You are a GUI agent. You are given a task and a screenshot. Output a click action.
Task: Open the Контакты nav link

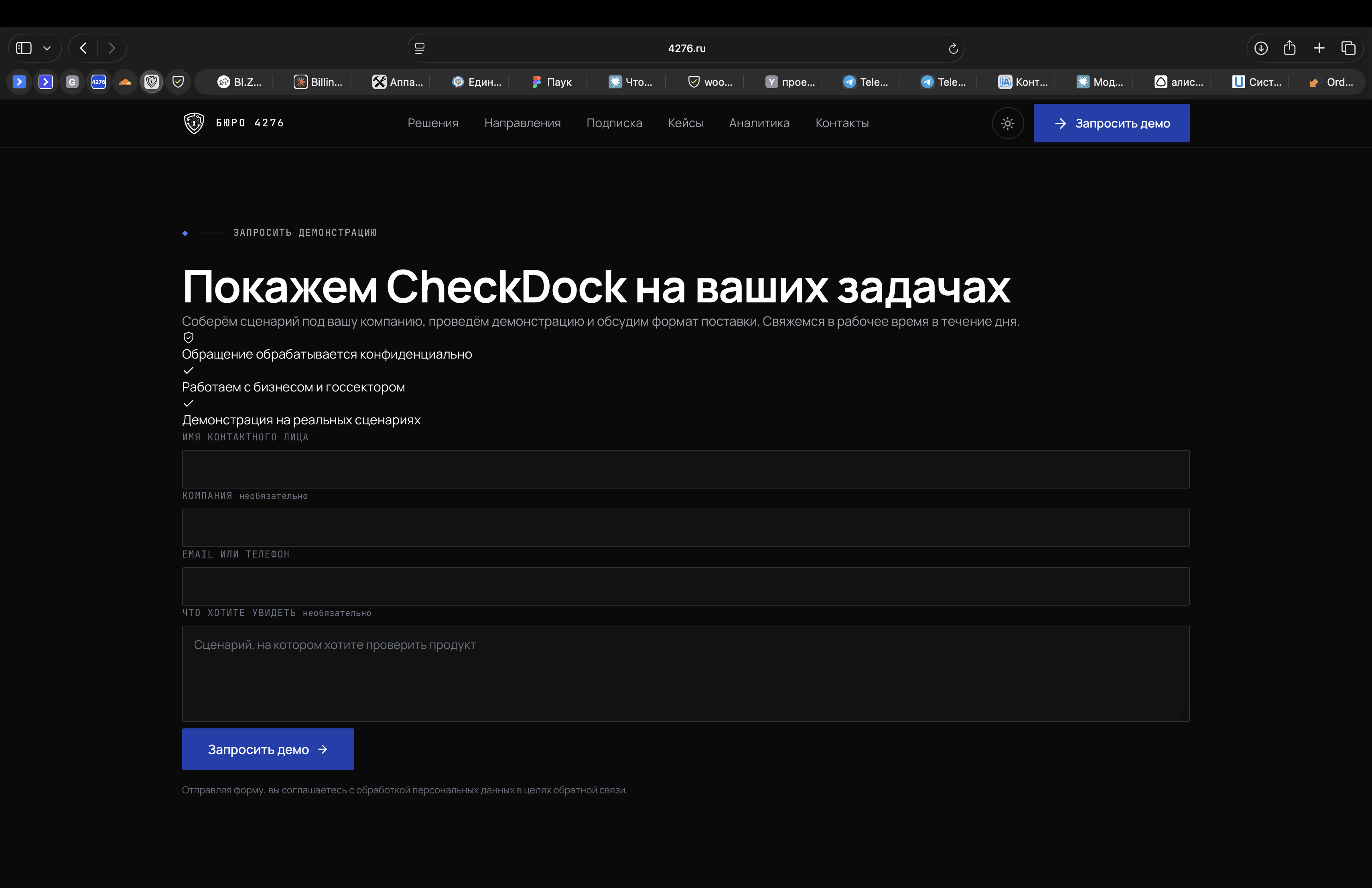[842, 123]
